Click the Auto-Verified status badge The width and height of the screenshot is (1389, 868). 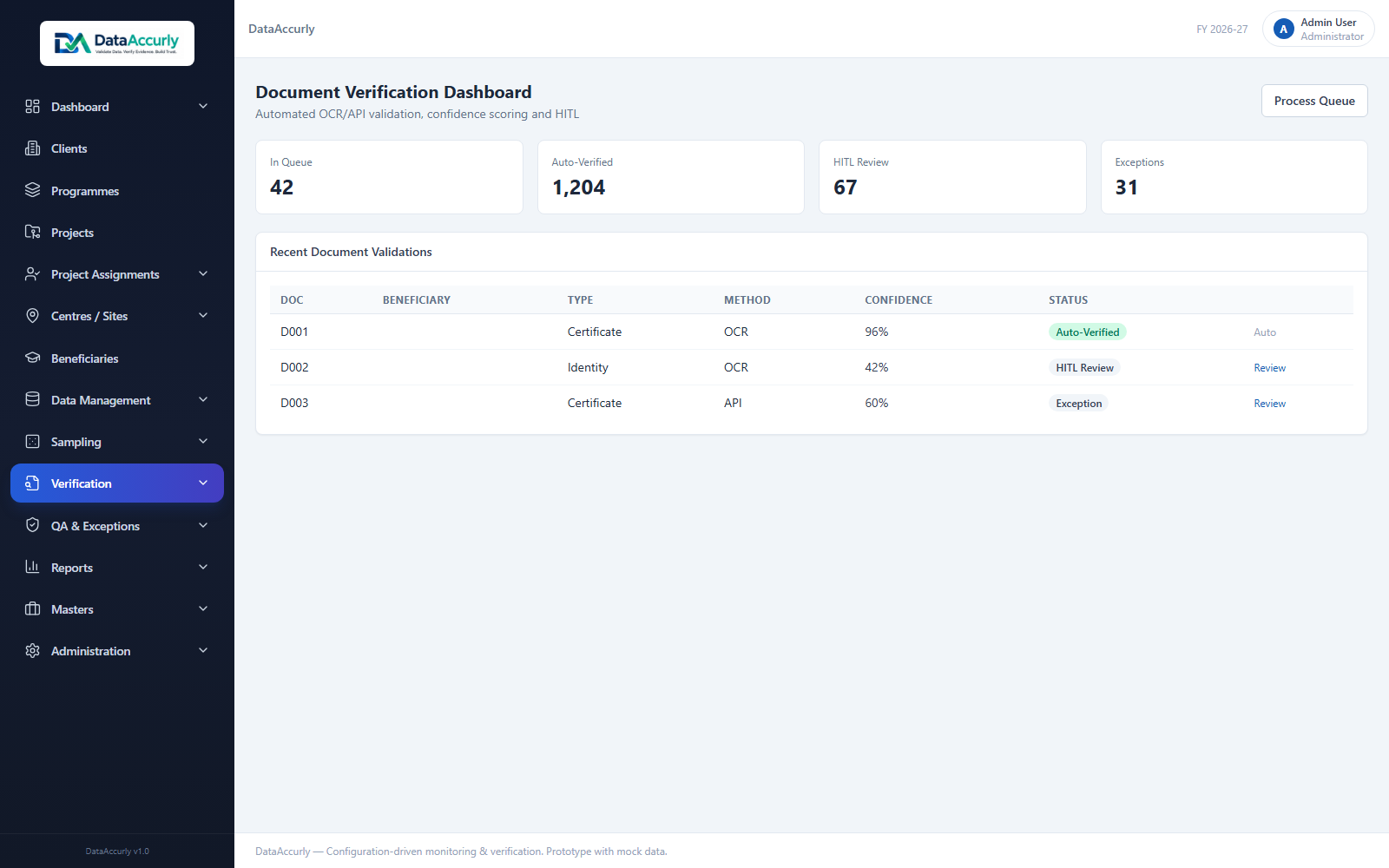pyautogui.click(x=1087, y=332)
